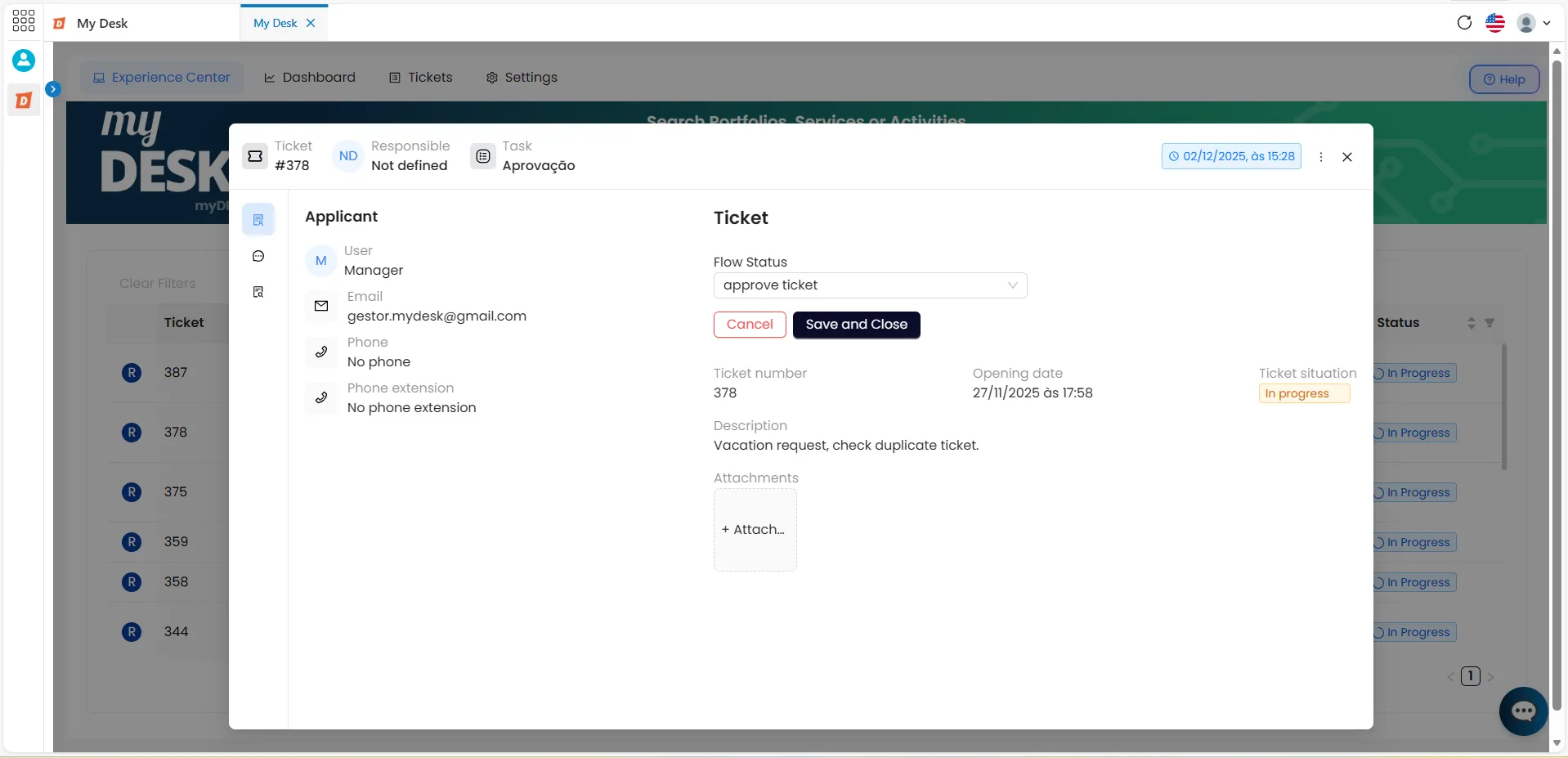Select page 1 in pagination
Viewport: 1568px width, 758px height.
click(1471, 676)
